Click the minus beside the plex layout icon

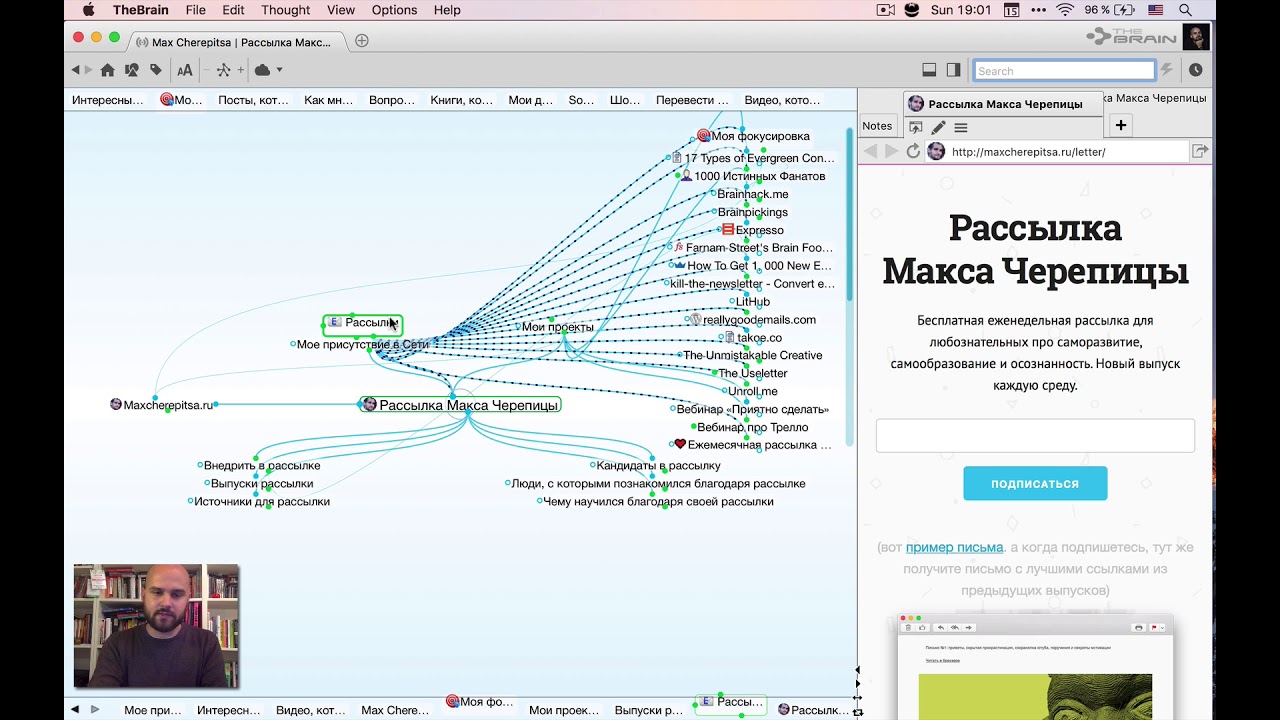tap(207, 70)
